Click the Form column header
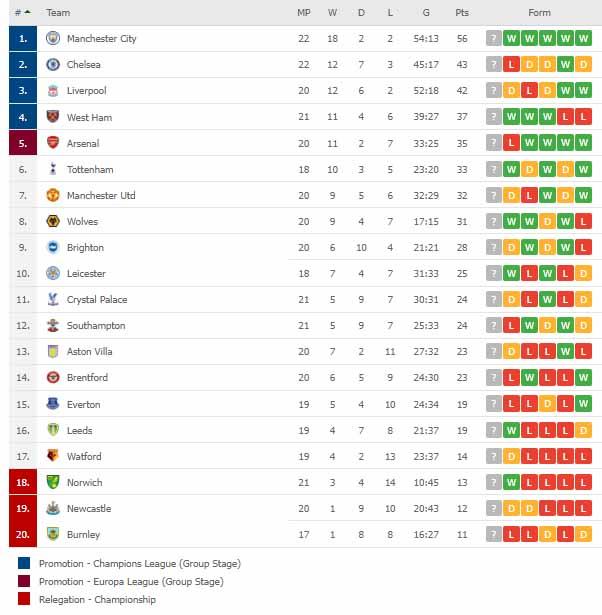This screenshot has width=602, height=615. point(540,13)
